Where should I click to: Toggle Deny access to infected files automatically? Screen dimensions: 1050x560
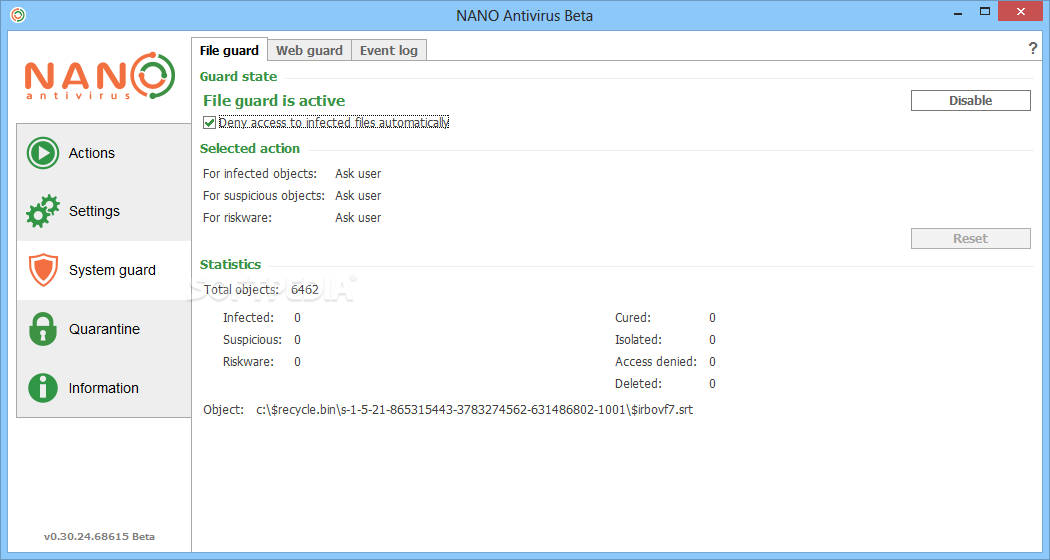(x=210, y=123)
